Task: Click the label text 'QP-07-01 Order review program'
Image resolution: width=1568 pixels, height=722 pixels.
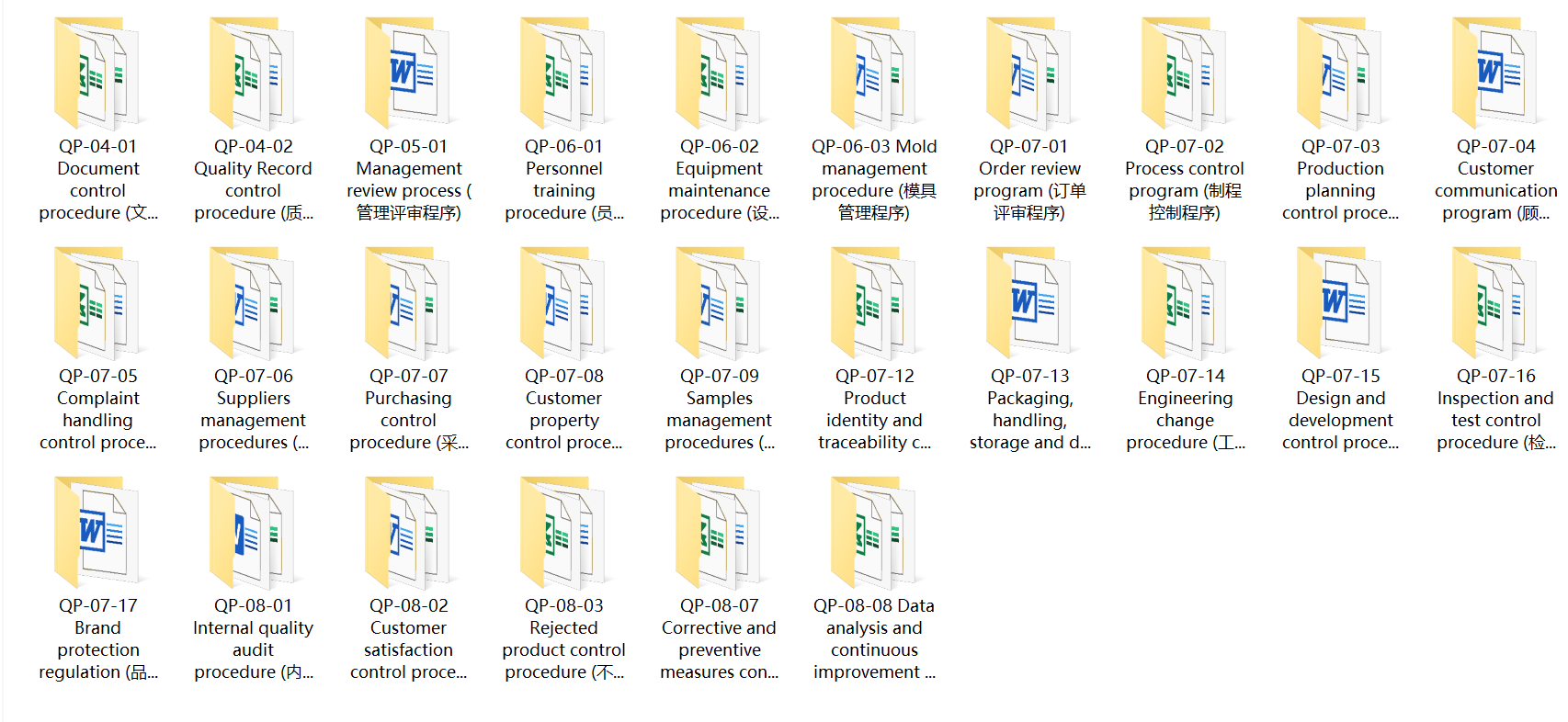Action: click(1029, 179)
